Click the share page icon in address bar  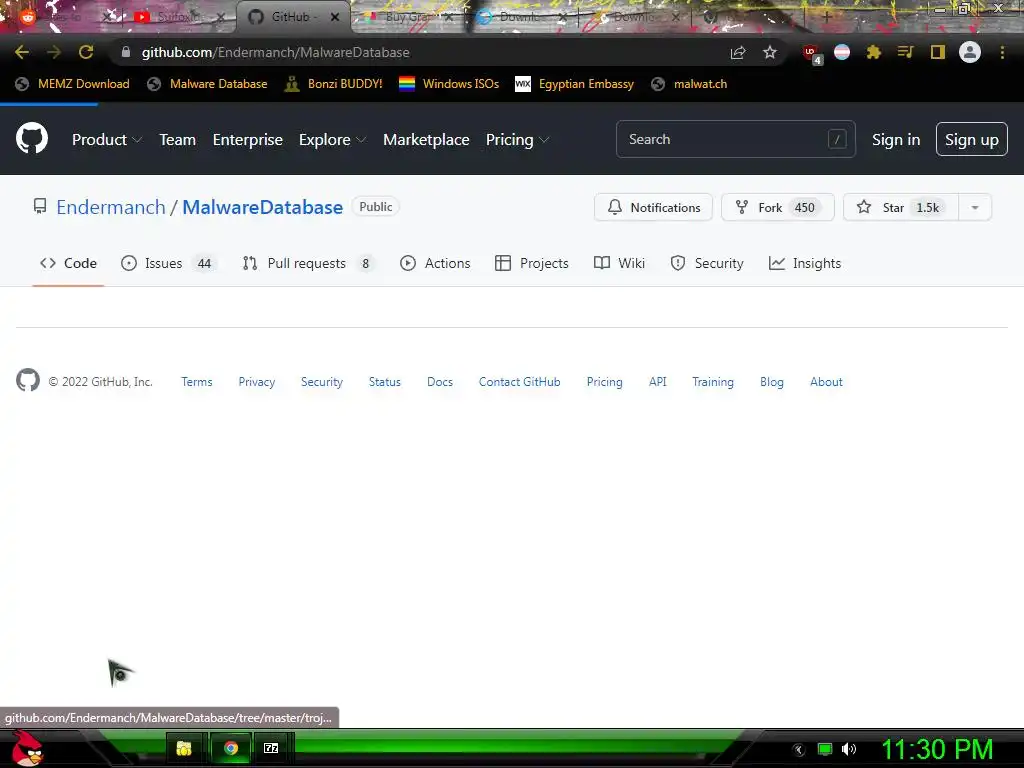(738, 52)
